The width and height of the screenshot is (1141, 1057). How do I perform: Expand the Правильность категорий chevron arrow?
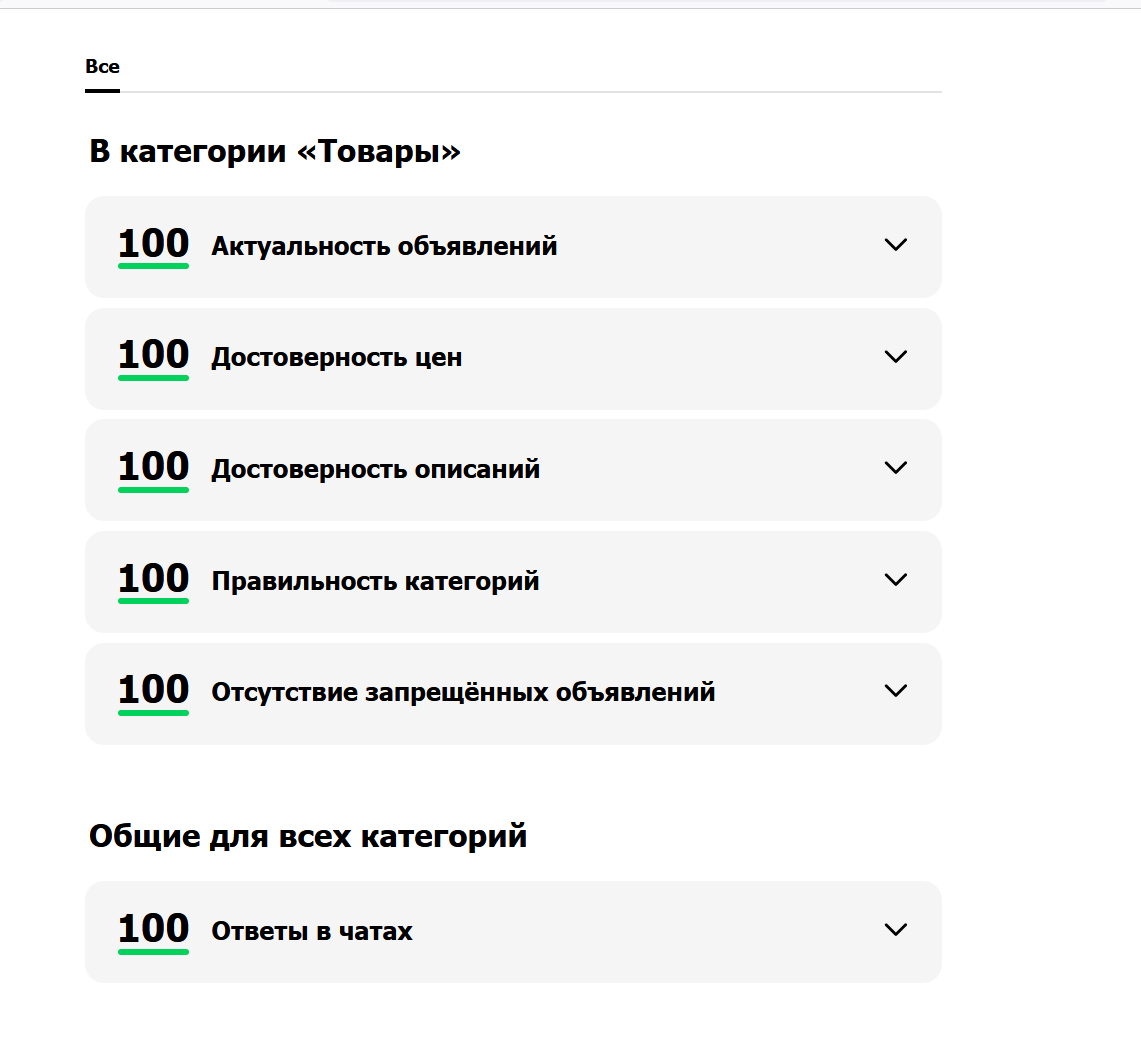point(895,580)
